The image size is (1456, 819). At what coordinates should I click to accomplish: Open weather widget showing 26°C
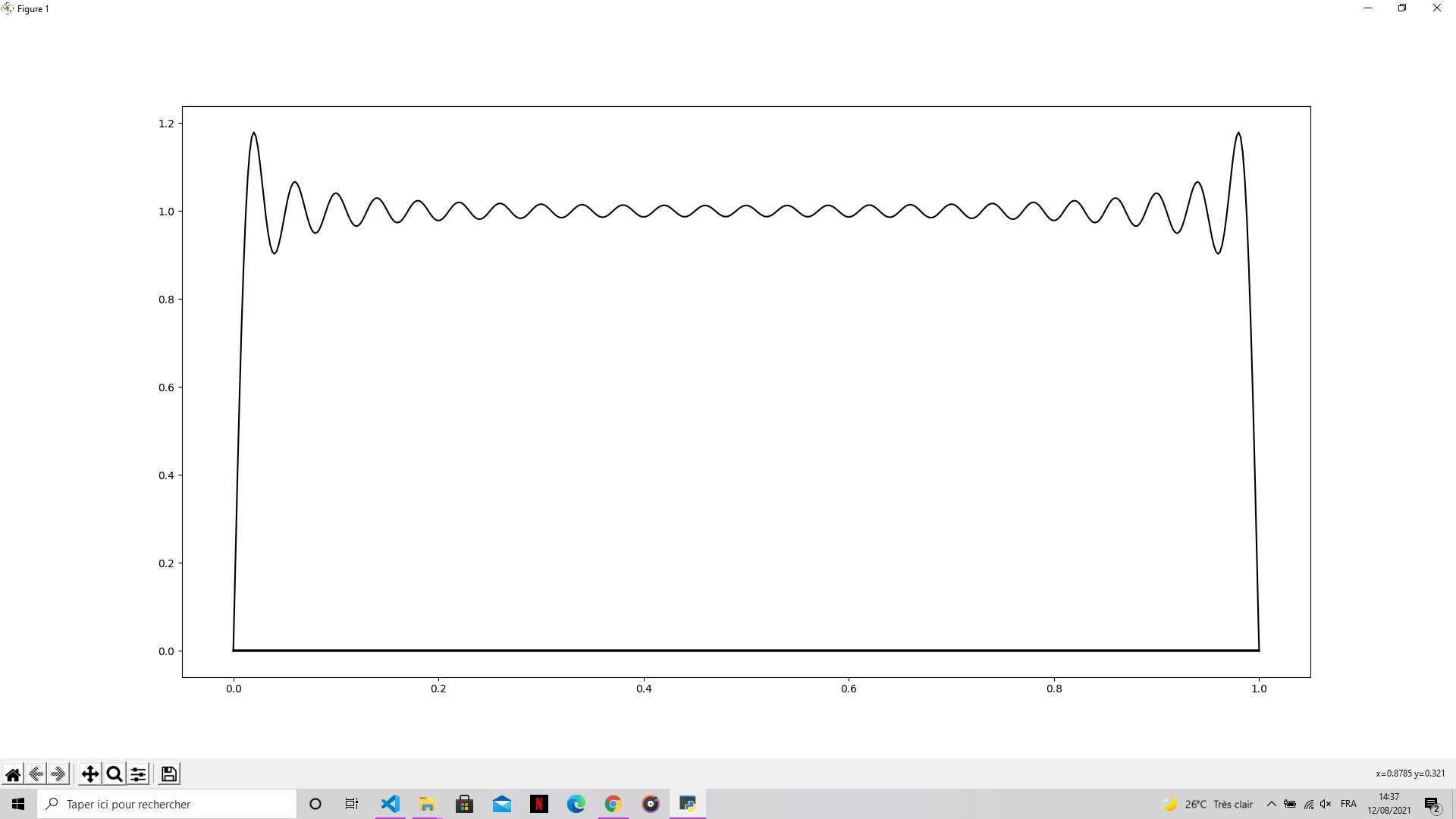1207,804
